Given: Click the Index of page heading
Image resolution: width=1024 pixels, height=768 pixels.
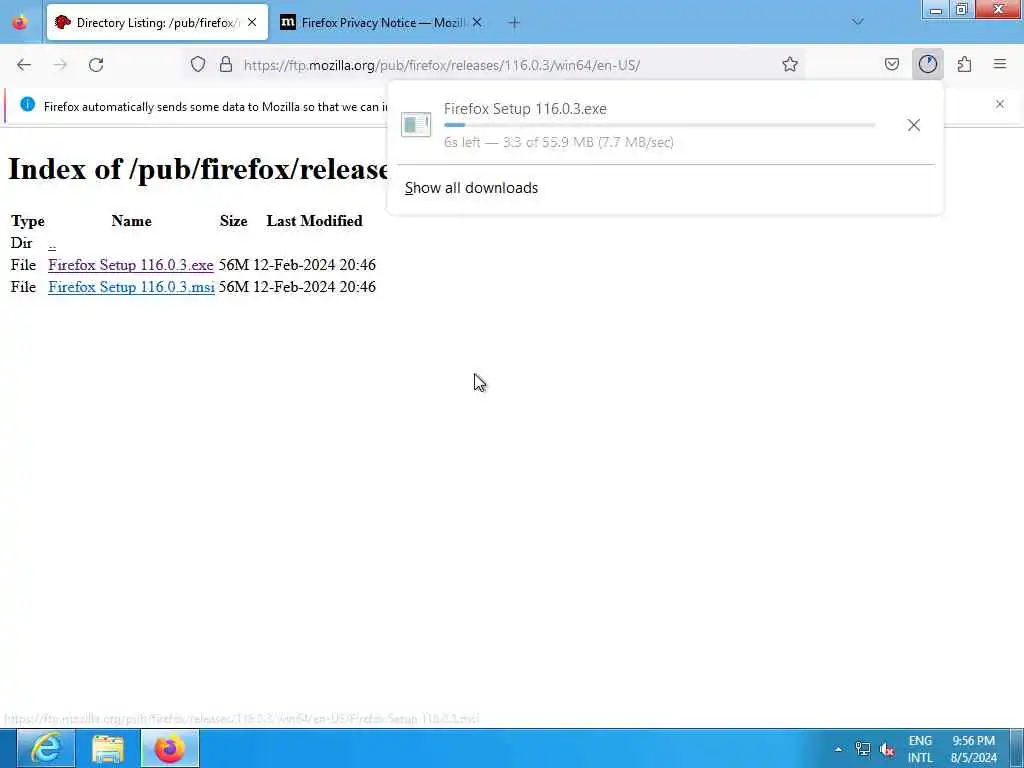Looking at the screenshot, I should pos(199,169).
